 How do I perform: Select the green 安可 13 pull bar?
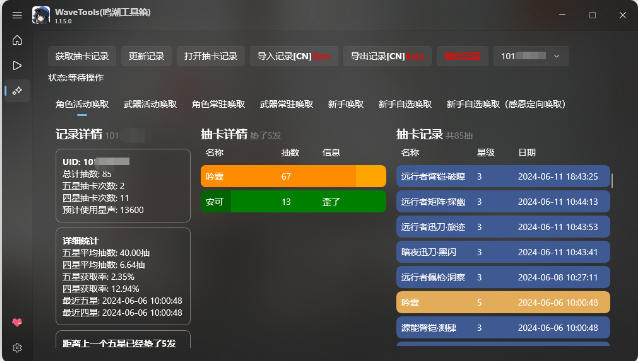coord(293,201)
